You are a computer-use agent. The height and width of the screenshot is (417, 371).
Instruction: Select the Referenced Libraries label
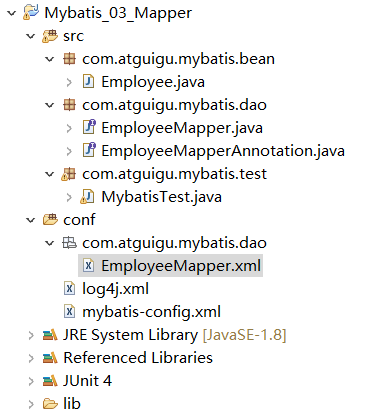pyautogui.click(x=138, y=358)
